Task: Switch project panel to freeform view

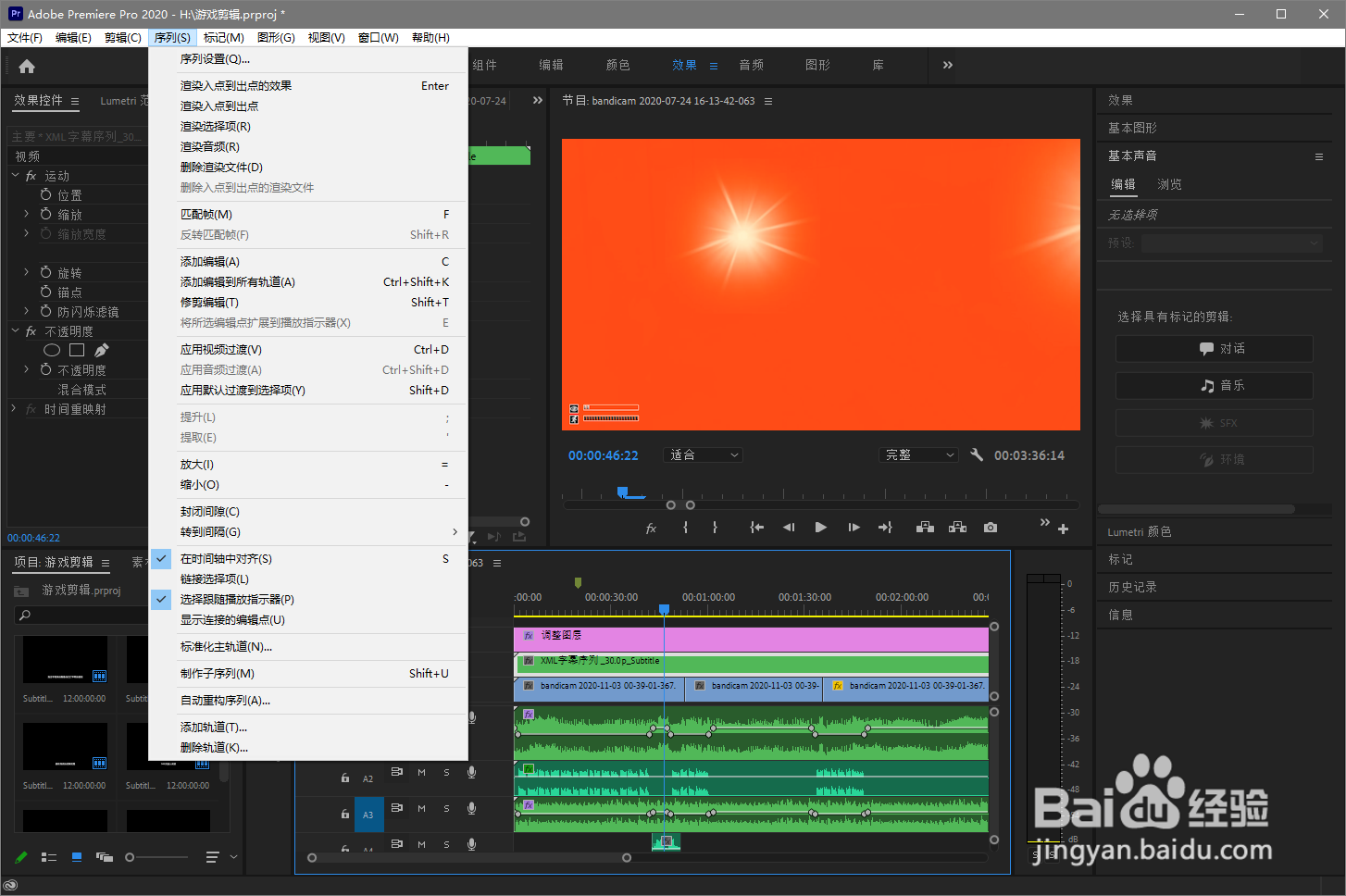Action: coord(104,857)
